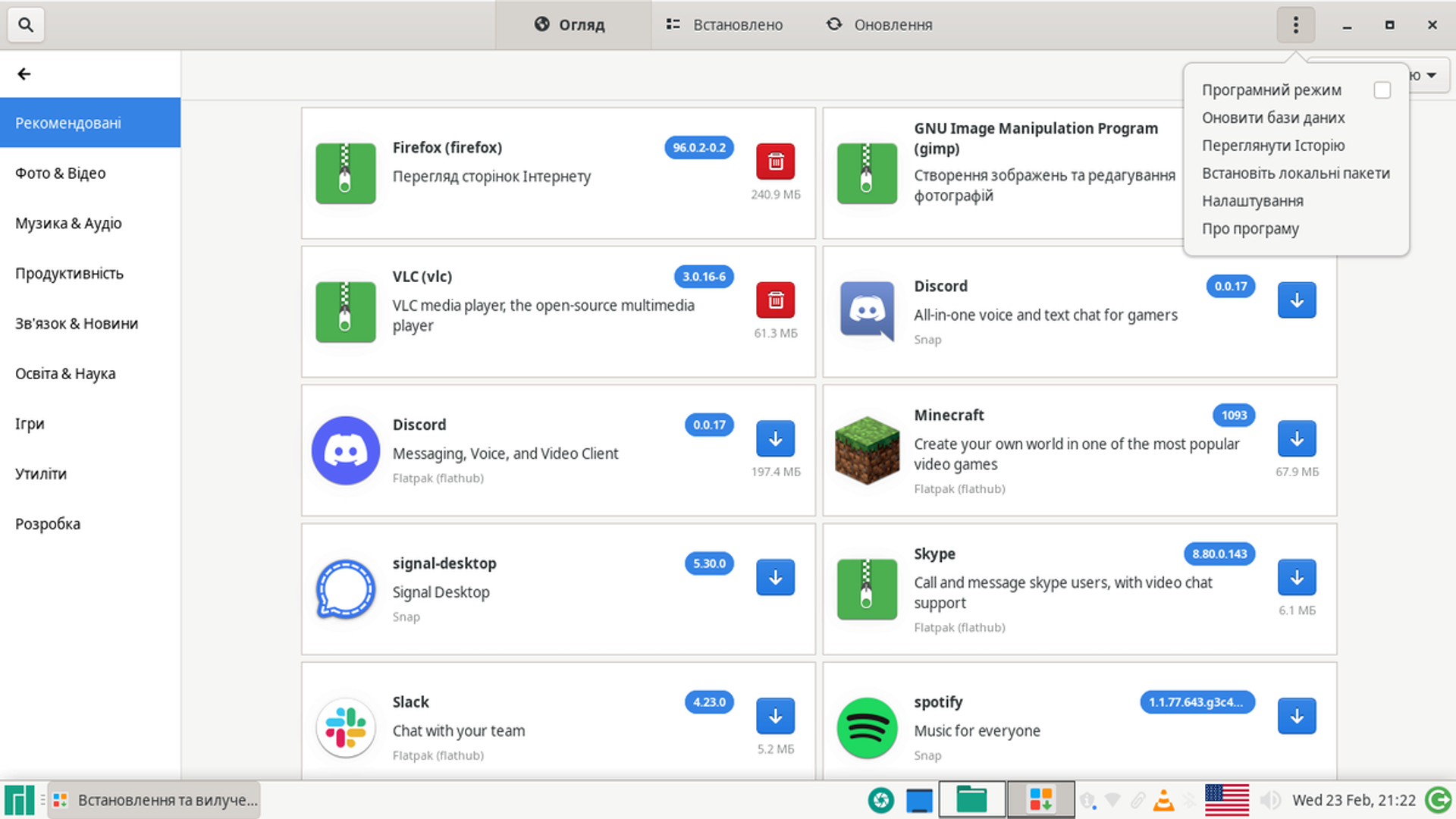Screen dimensions: 1456x819
Task: Click the GIMP package archive icon
Action: pyautogui.click(x=868, y=173)
